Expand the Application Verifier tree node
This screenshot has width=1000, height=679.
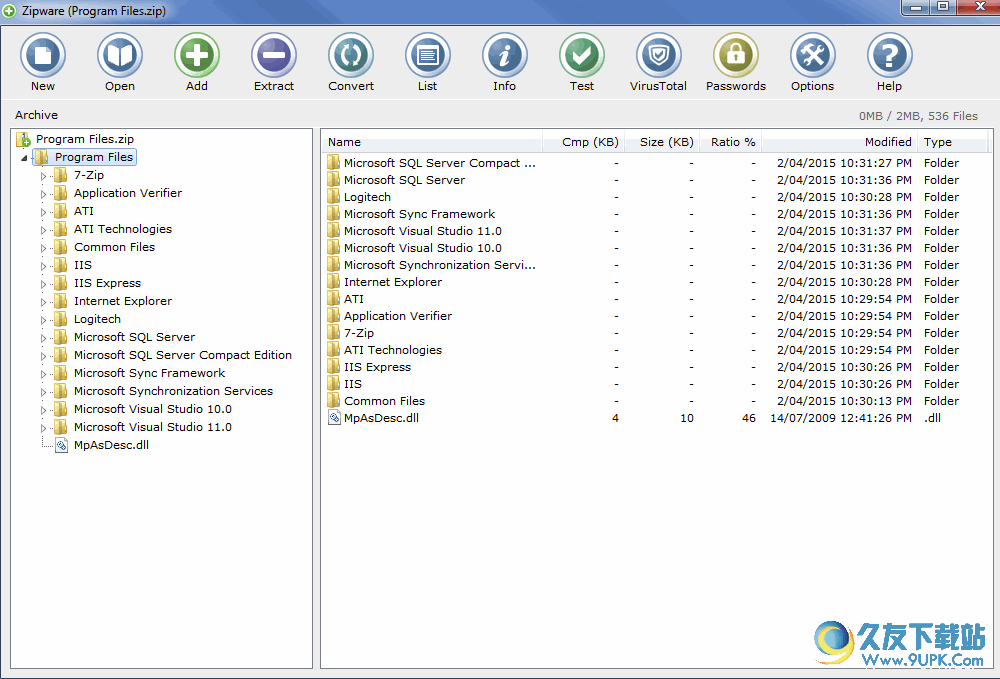click(x=43, y=194)
